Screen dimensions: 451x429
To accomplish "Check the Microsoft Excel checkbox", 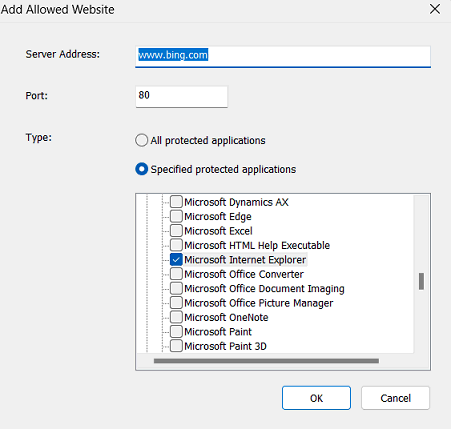I will click(176, 231).
